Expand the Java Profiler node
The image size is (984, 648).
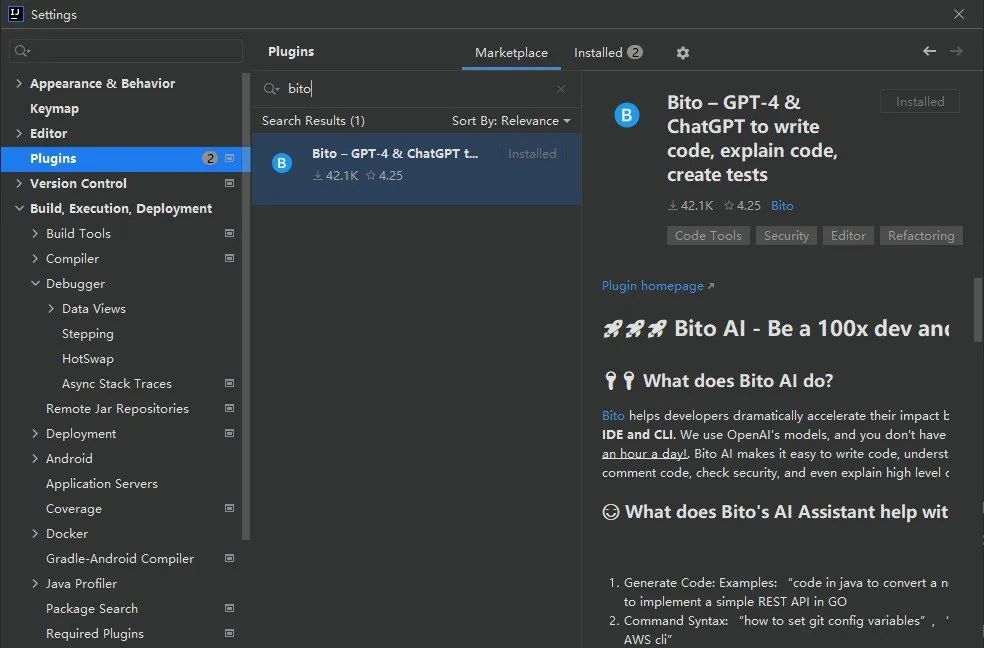point(35,583)
